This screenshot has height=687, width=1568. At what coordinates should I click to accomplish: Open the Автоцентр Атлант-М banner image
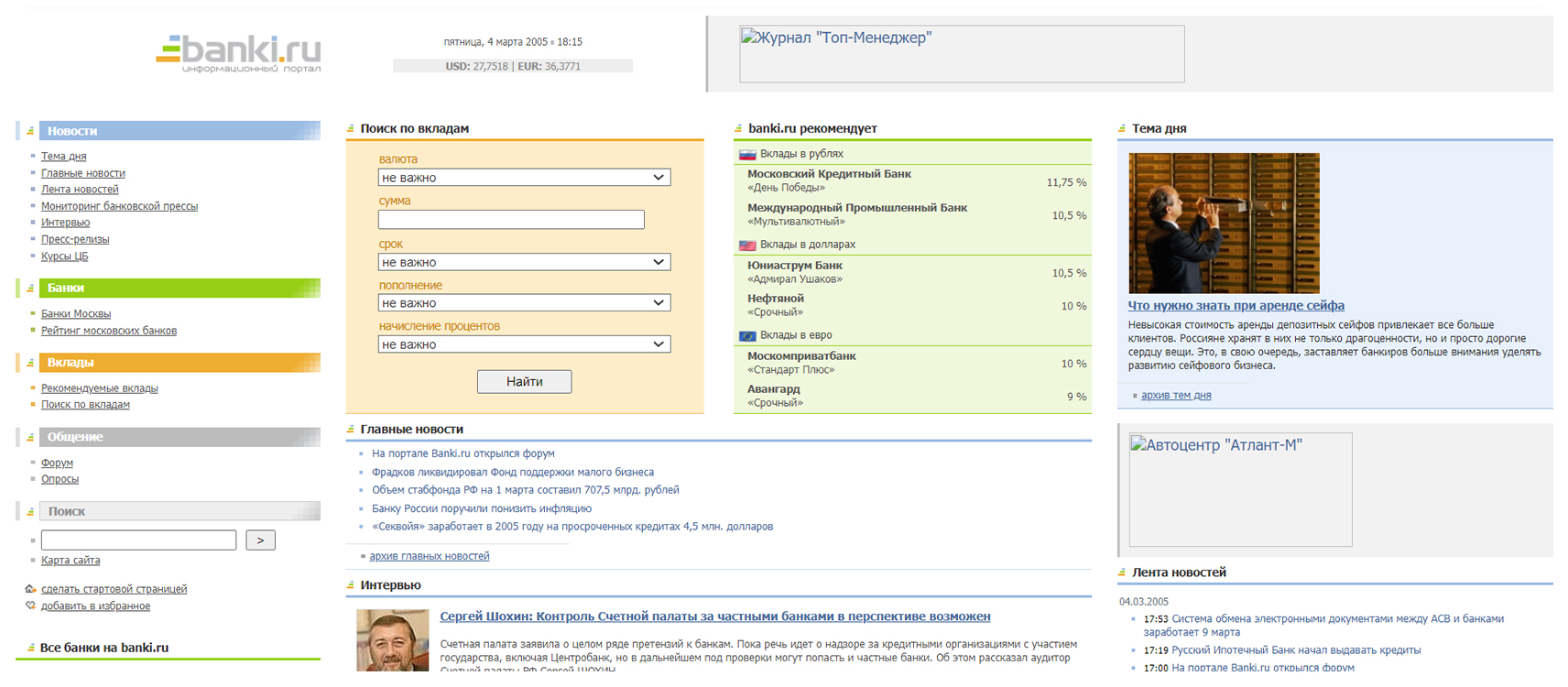tap(1239, 489)
